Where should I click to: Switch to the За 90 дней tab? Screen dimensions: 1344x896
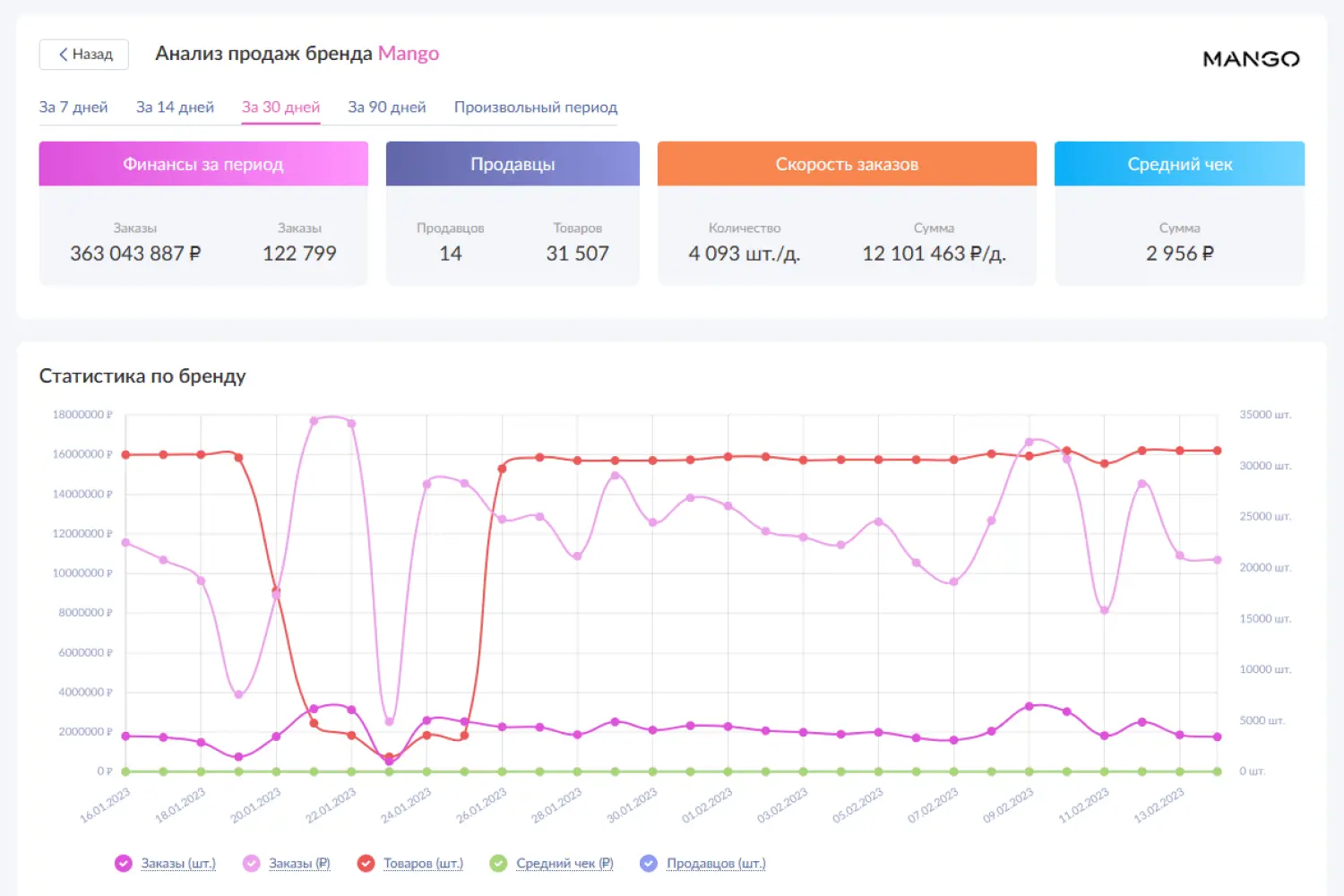pos(387,108)
